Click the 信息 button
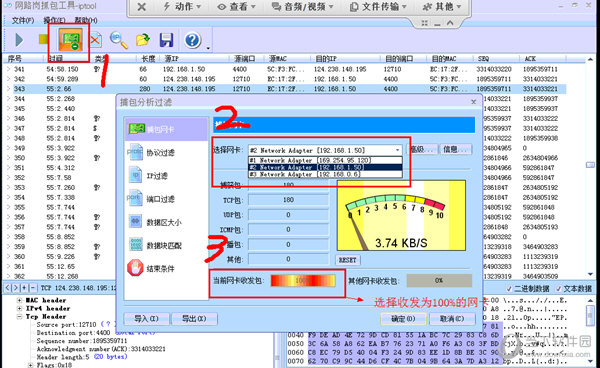This screenshot has height=368, width=600. [x=456, y=149]
